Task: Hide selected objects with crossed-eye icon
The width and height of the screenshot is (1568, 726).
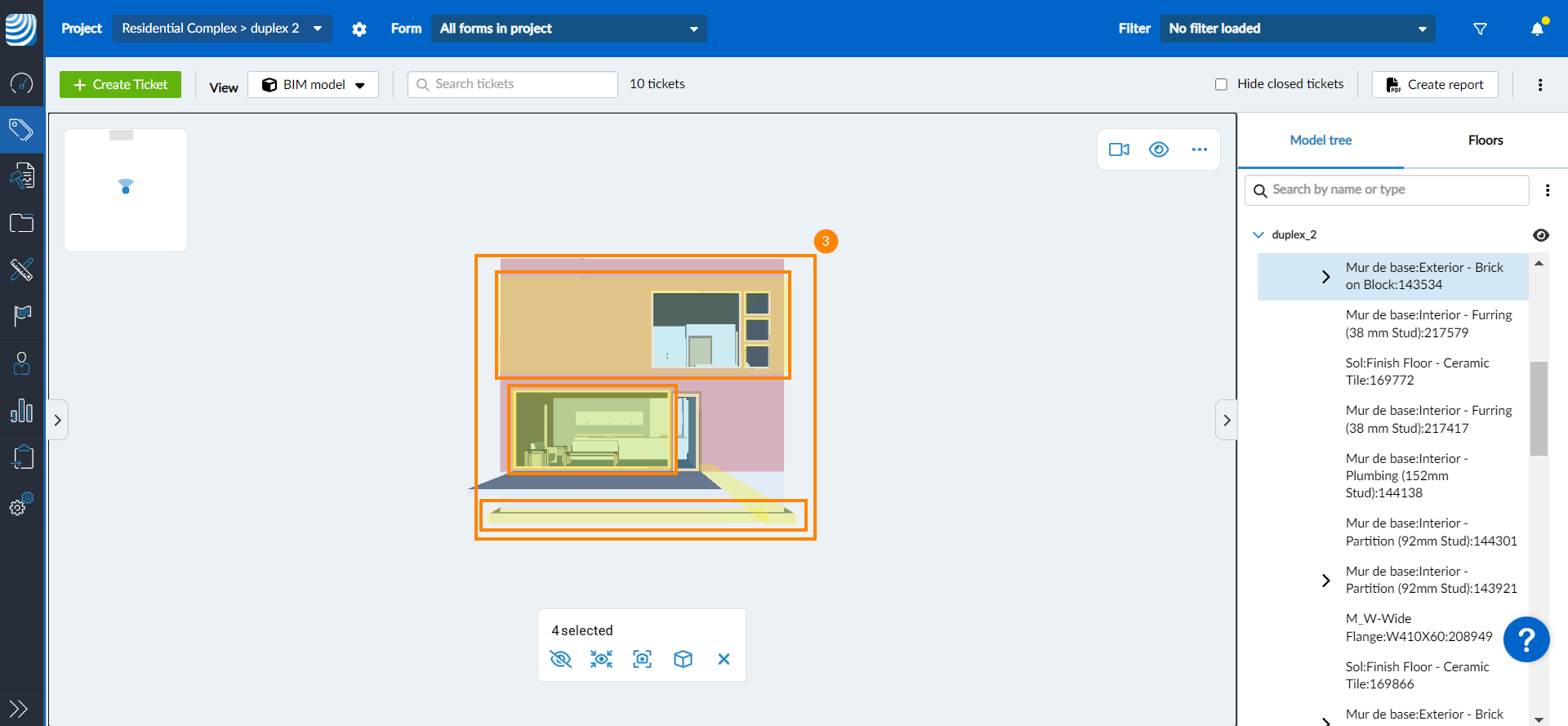Action: (x=561, y=659)
